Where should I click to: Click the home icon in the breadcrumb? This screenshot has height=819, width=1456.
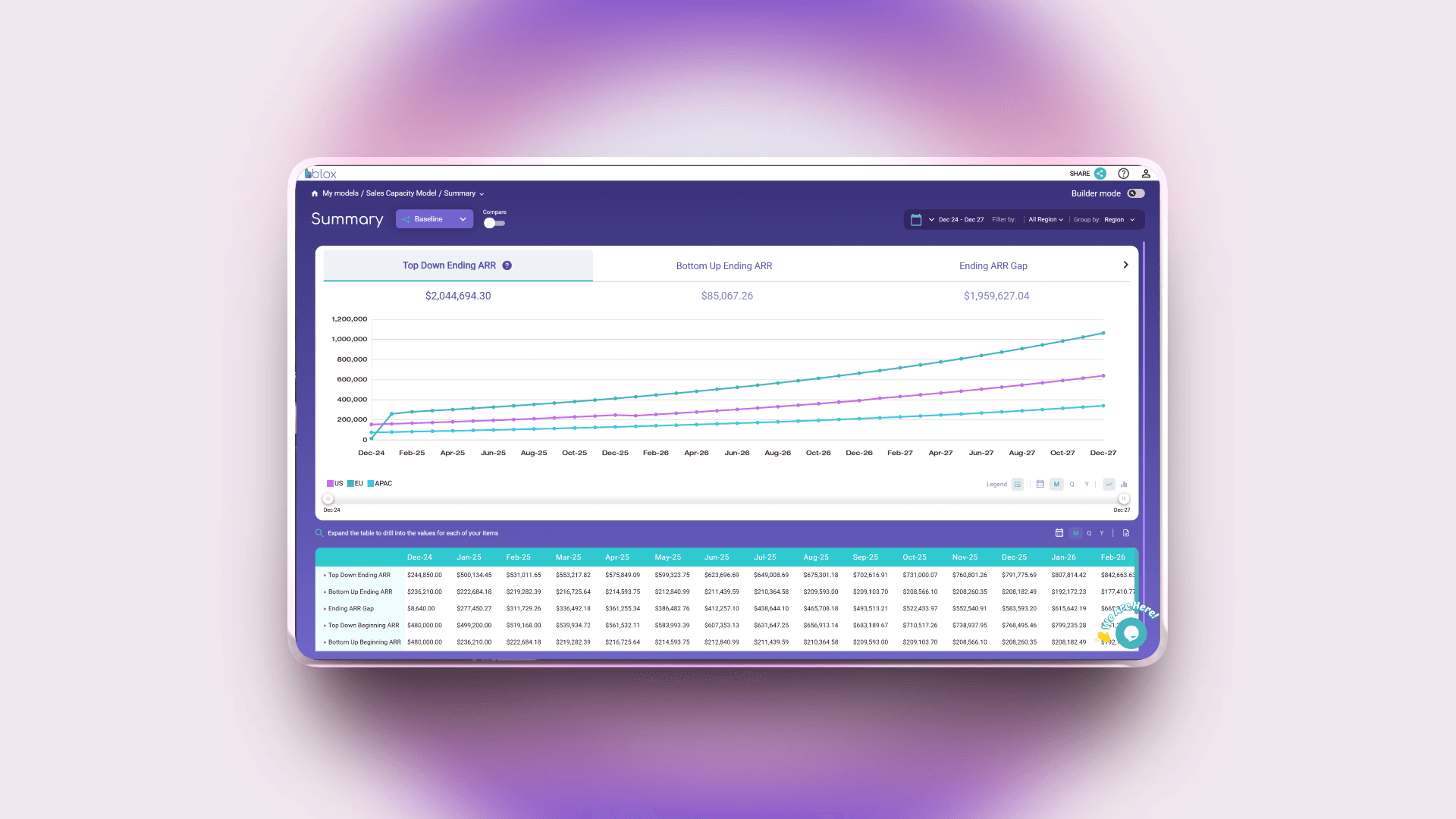point(315,193)
